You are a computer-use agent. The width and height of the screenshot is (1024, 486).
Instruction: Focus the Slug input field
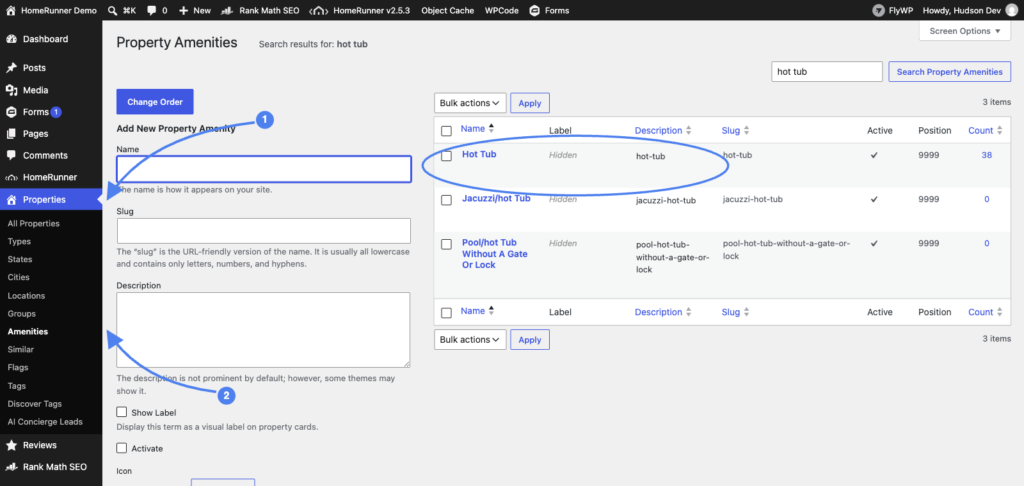pyautogui.click(x=264, y=231)
